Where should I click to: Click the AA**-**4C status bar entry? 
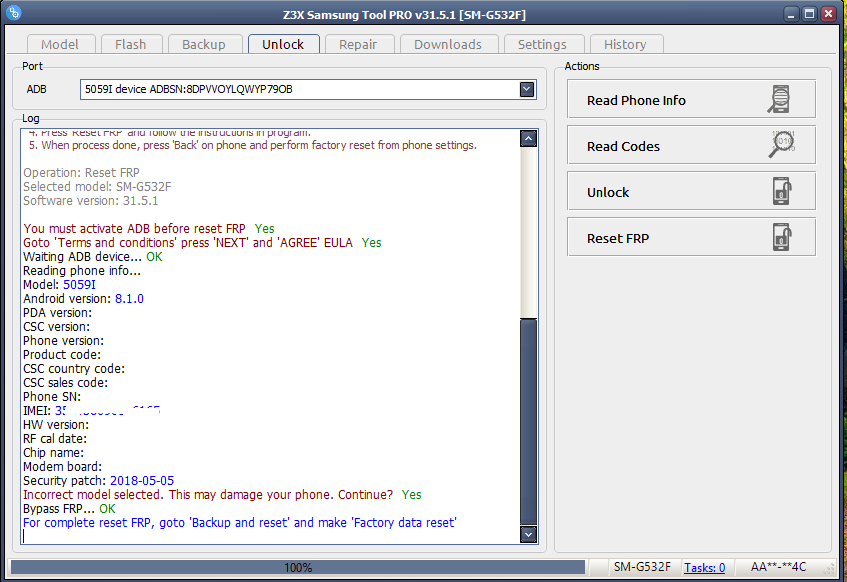778,567
